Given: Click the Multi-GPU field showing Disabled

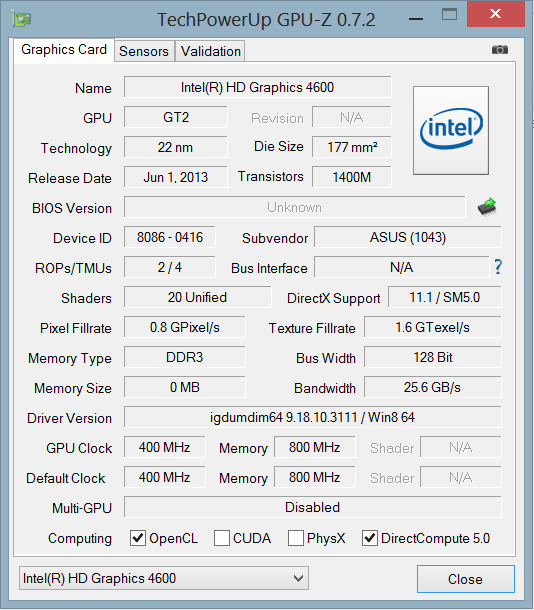Looking at the screenshot, I should click(313, 507).
